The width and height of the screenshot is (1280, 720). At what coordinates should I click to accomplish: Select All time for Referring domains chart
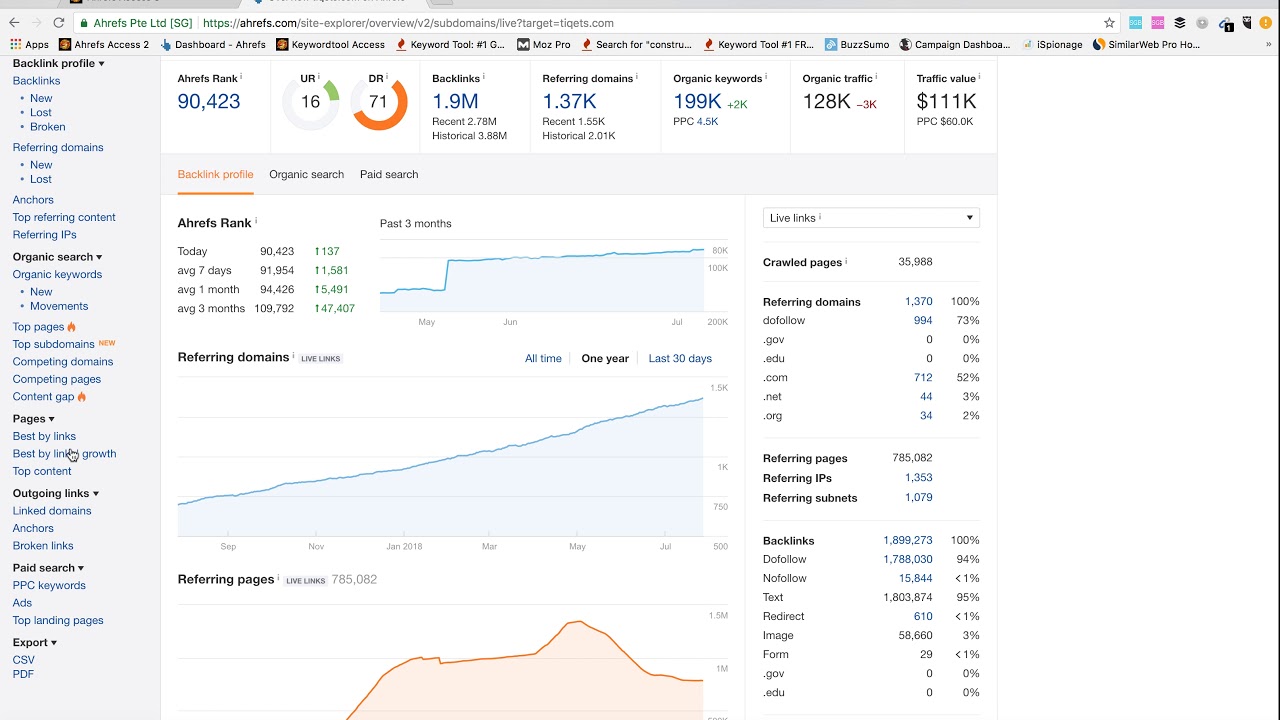[543, 358]
